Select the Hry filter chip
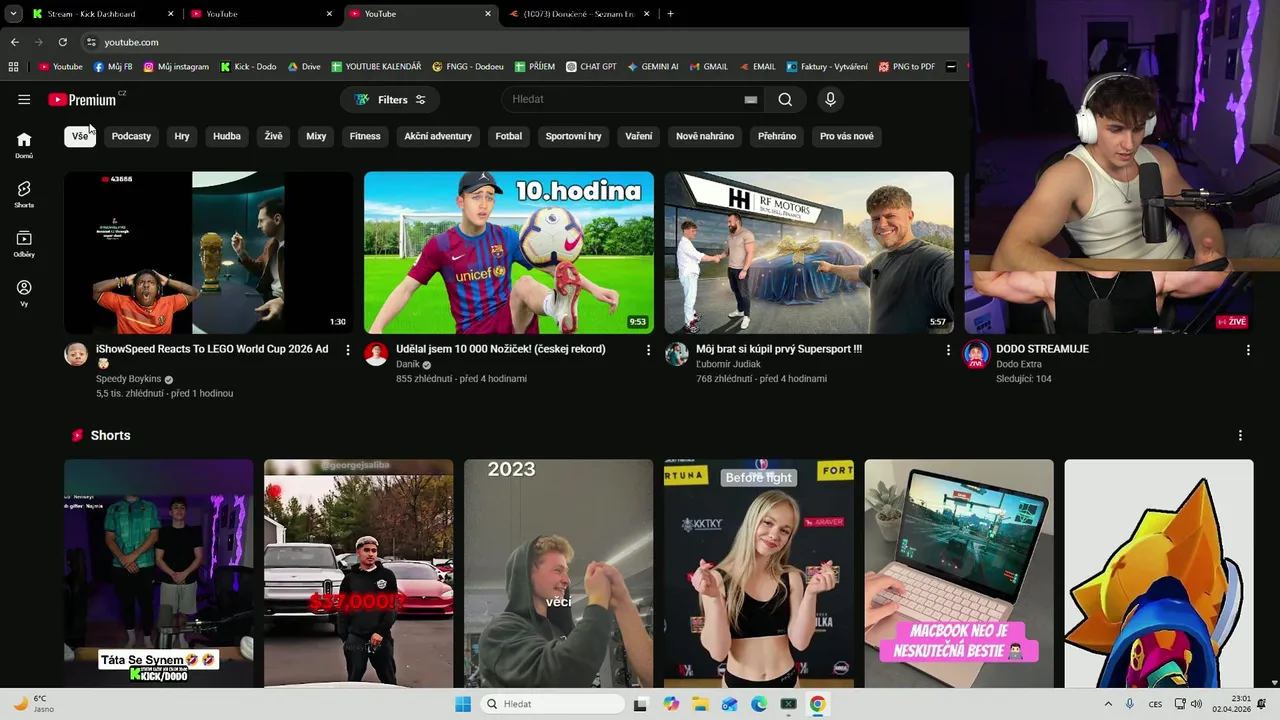 point(182,136)
